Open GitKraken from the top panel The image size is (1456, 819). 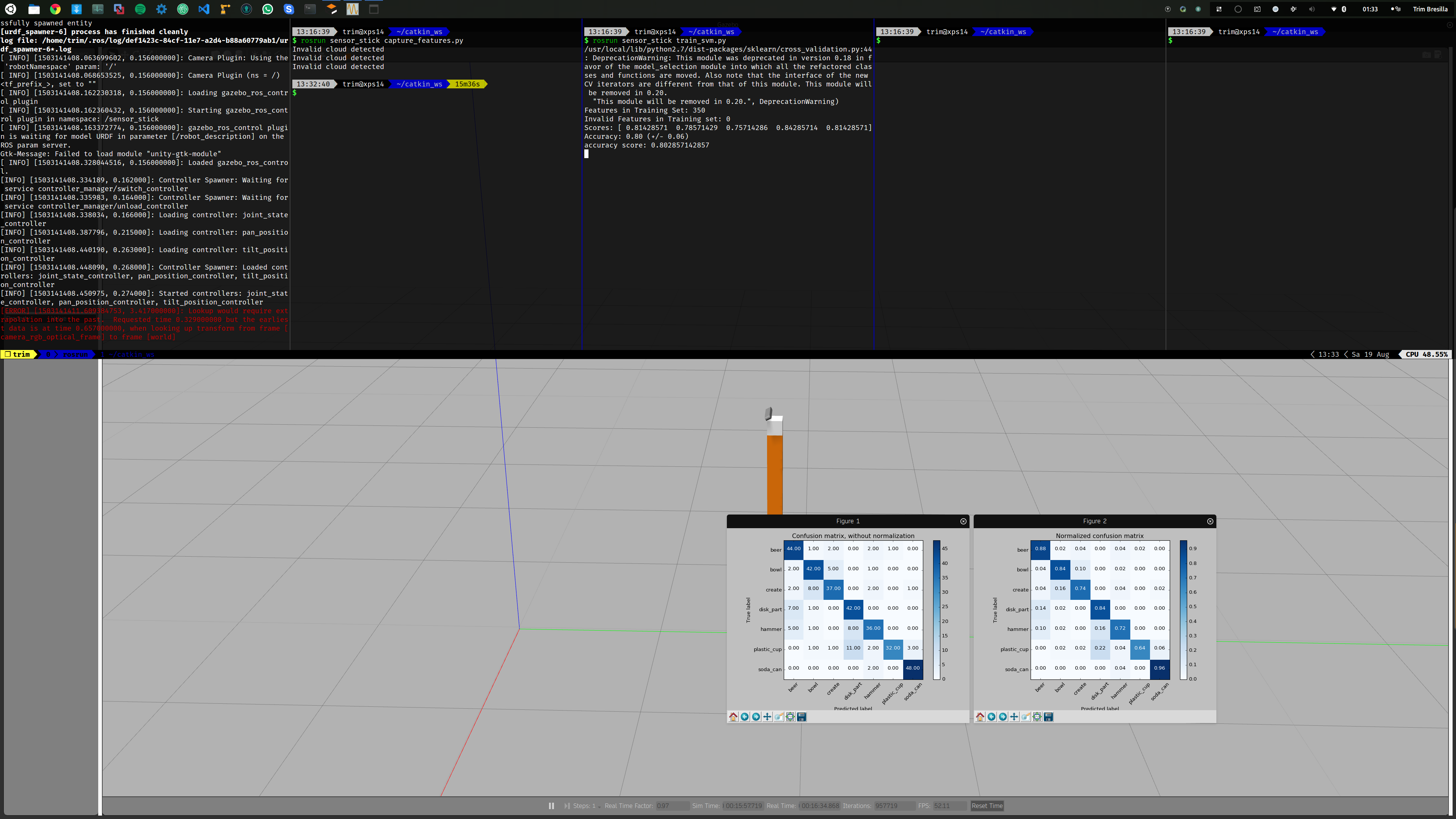click(246, 9)
